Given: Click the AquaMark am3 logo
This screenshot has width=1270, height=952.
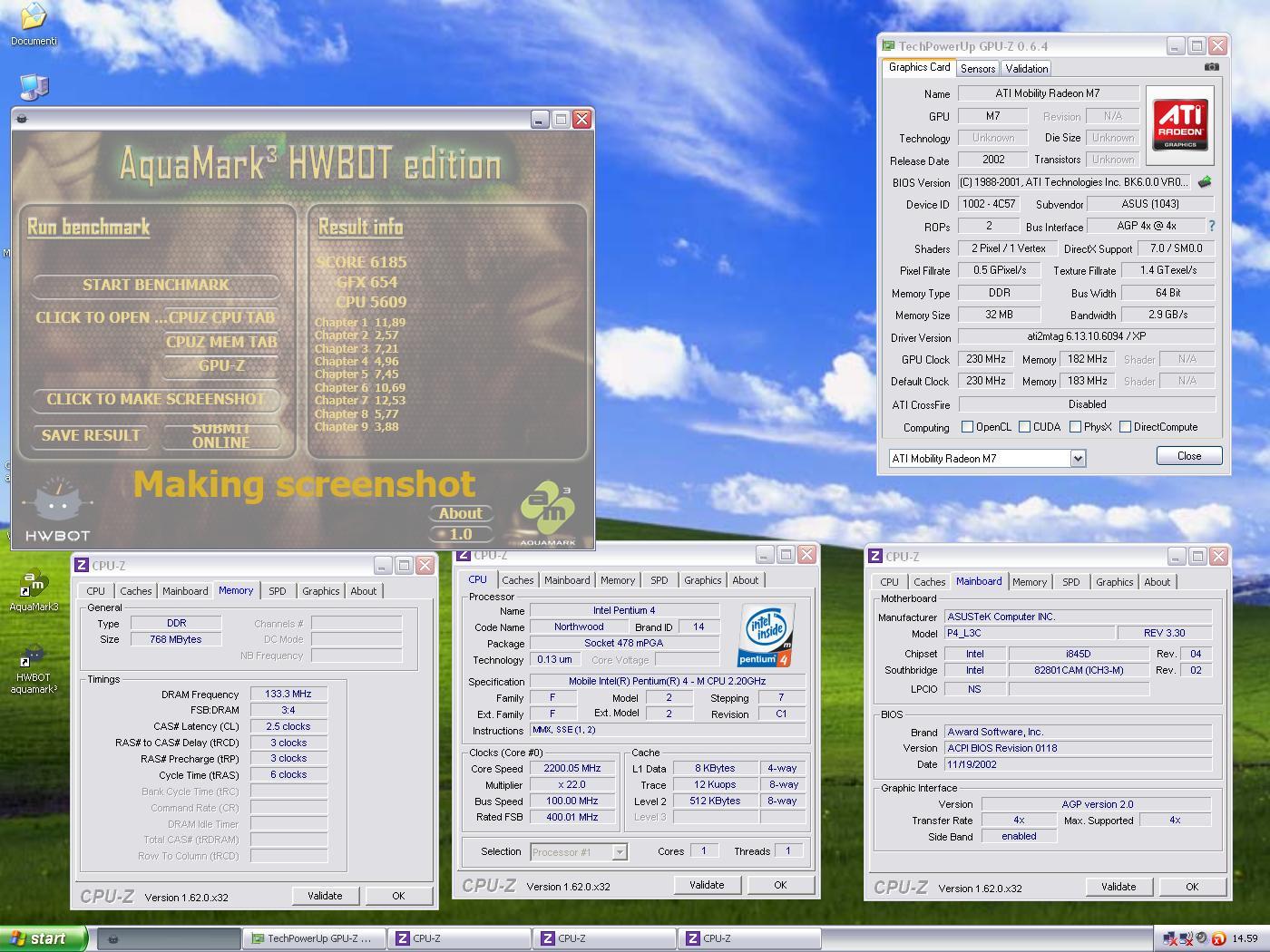Looking at the screenshot, I should click(547, 512).
